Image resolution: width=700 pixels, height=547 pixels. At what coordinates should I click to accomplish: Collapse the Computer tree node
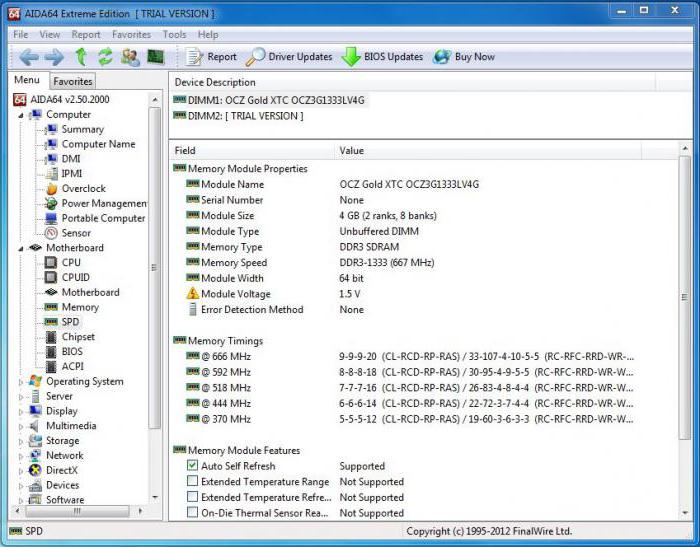(x=21, y=115)
